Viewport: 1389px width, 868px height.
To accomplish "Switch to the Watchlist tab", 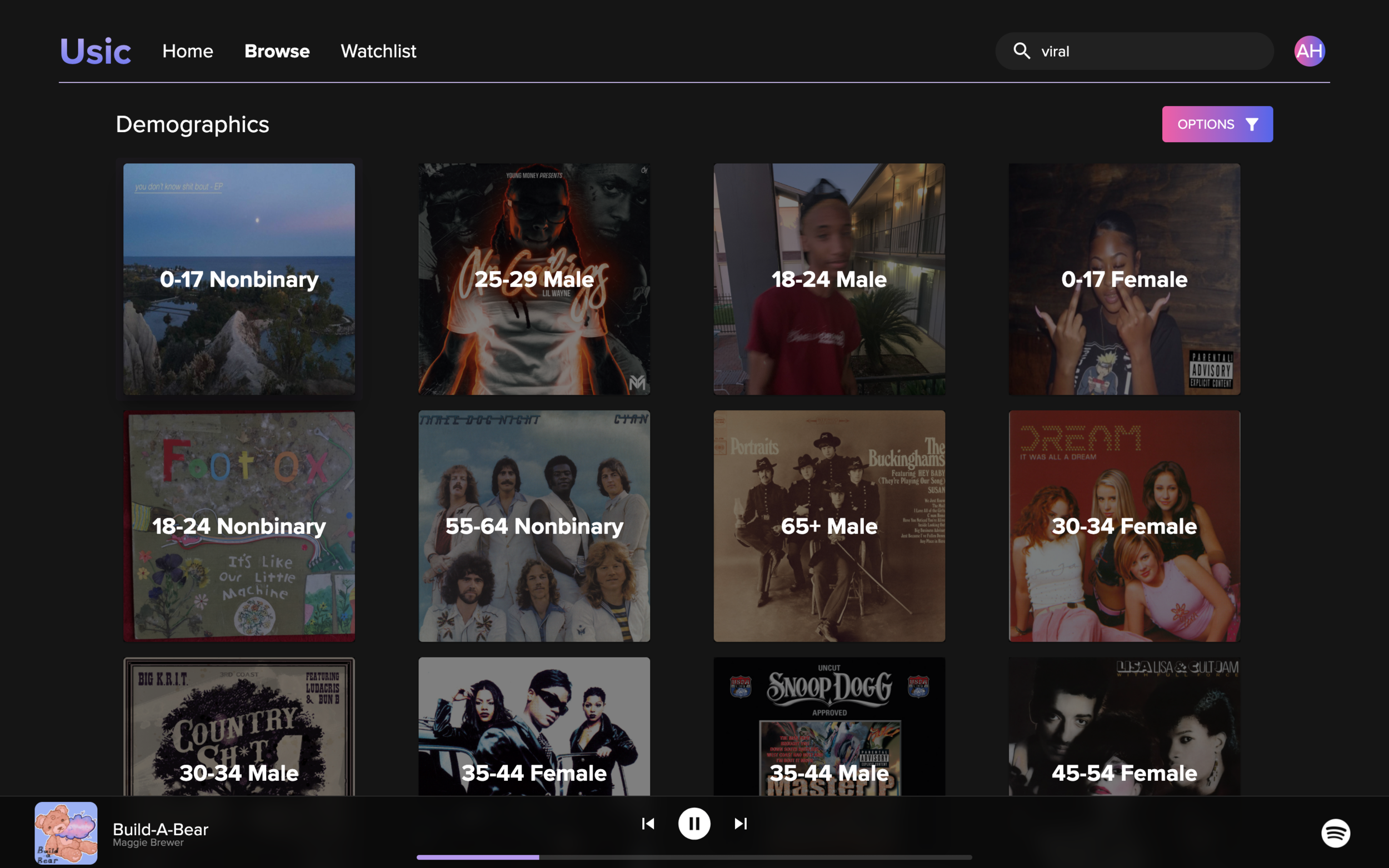I will (x=378, y=51).
